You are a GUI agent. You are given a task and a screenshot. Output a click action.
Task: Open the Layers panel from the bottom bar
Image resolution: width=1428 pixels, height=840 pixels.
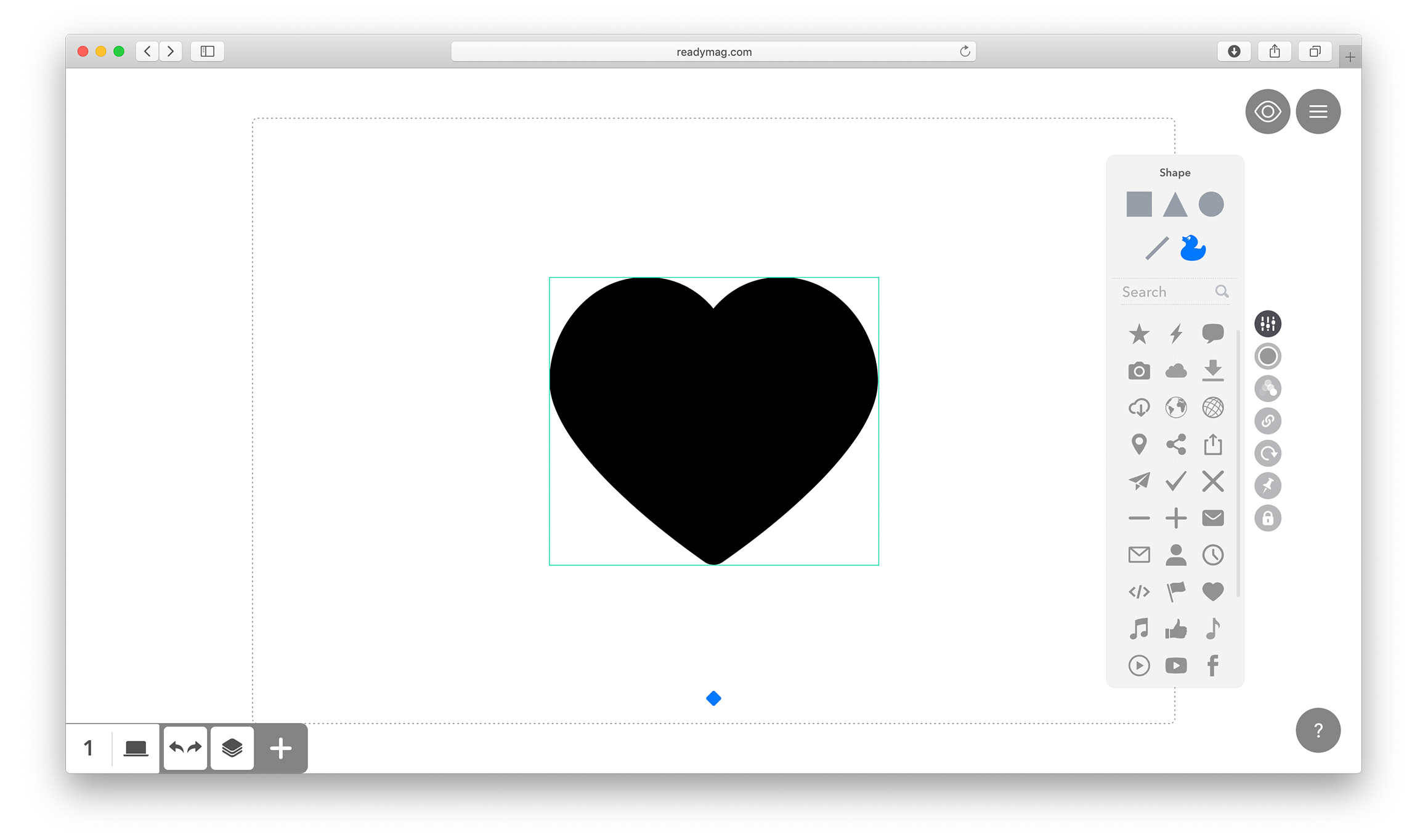coord(232,747)
